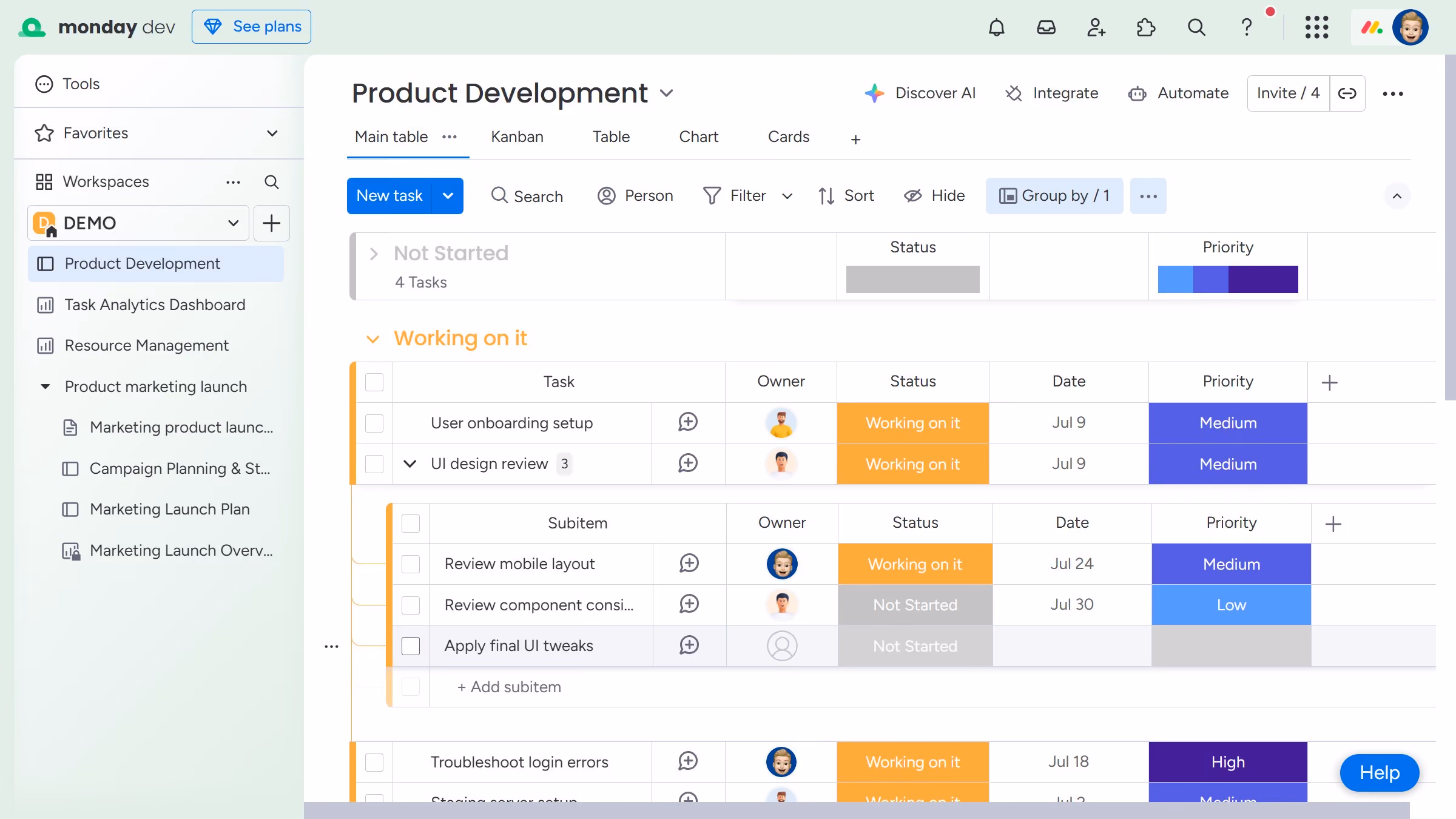
Task: Expand Not Started group
Action: pos(374,254)
